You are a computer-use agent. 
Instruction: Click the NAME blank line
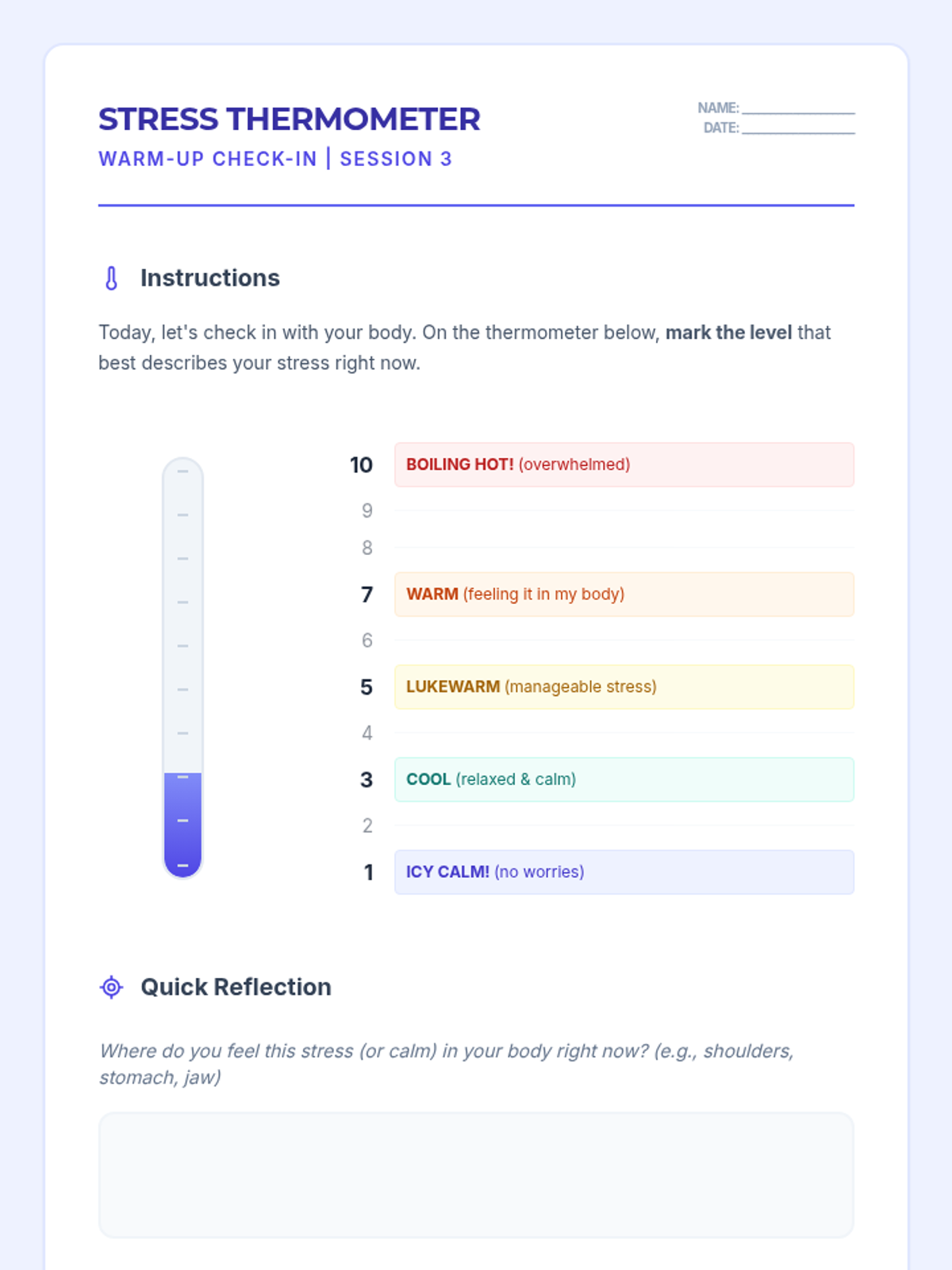click(798, 108)
